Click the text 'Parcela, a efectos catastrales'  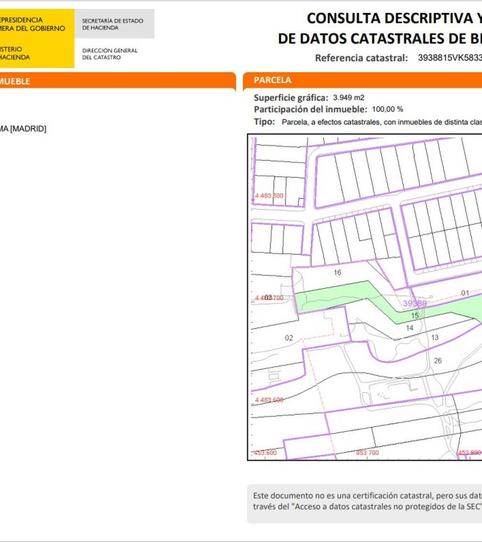click(x=331, y=122)
